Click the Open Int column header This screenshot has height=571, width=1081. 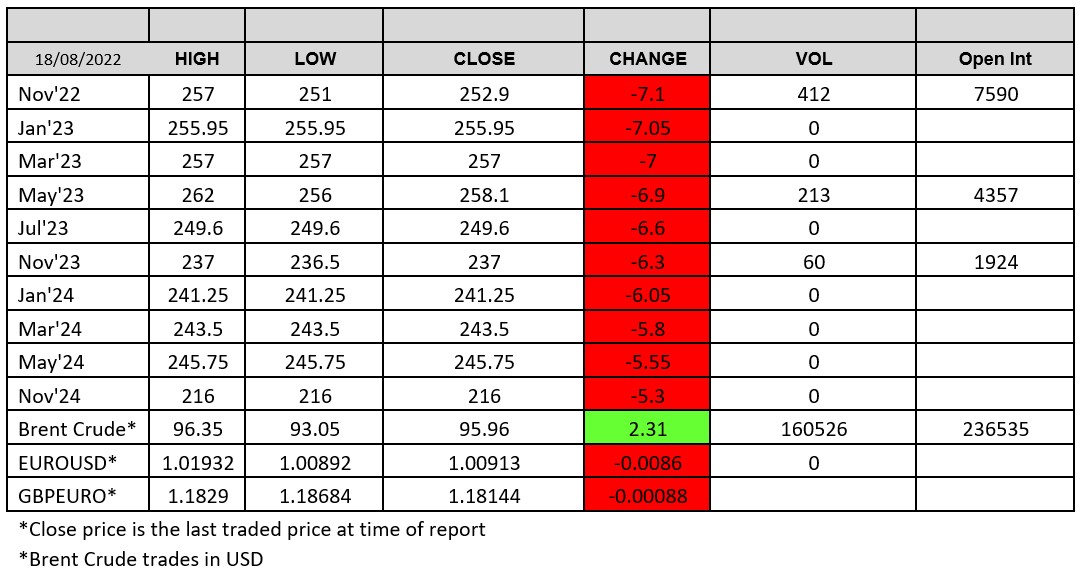point(994,59)
